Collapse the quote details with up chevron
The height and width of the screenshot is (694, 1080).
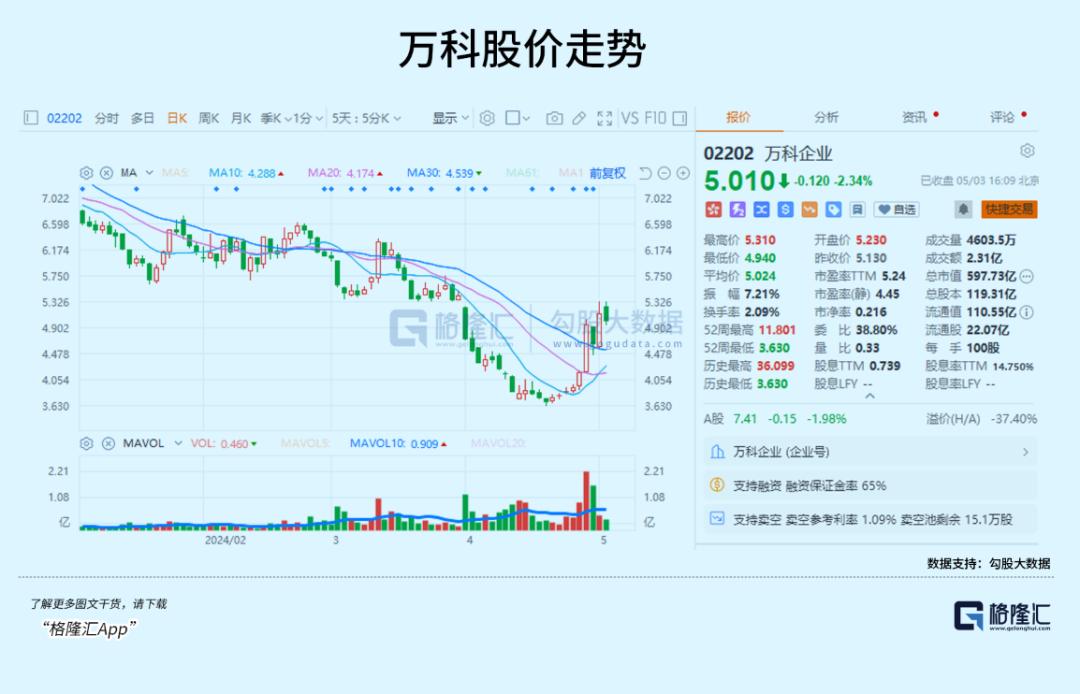coord(870,397)
